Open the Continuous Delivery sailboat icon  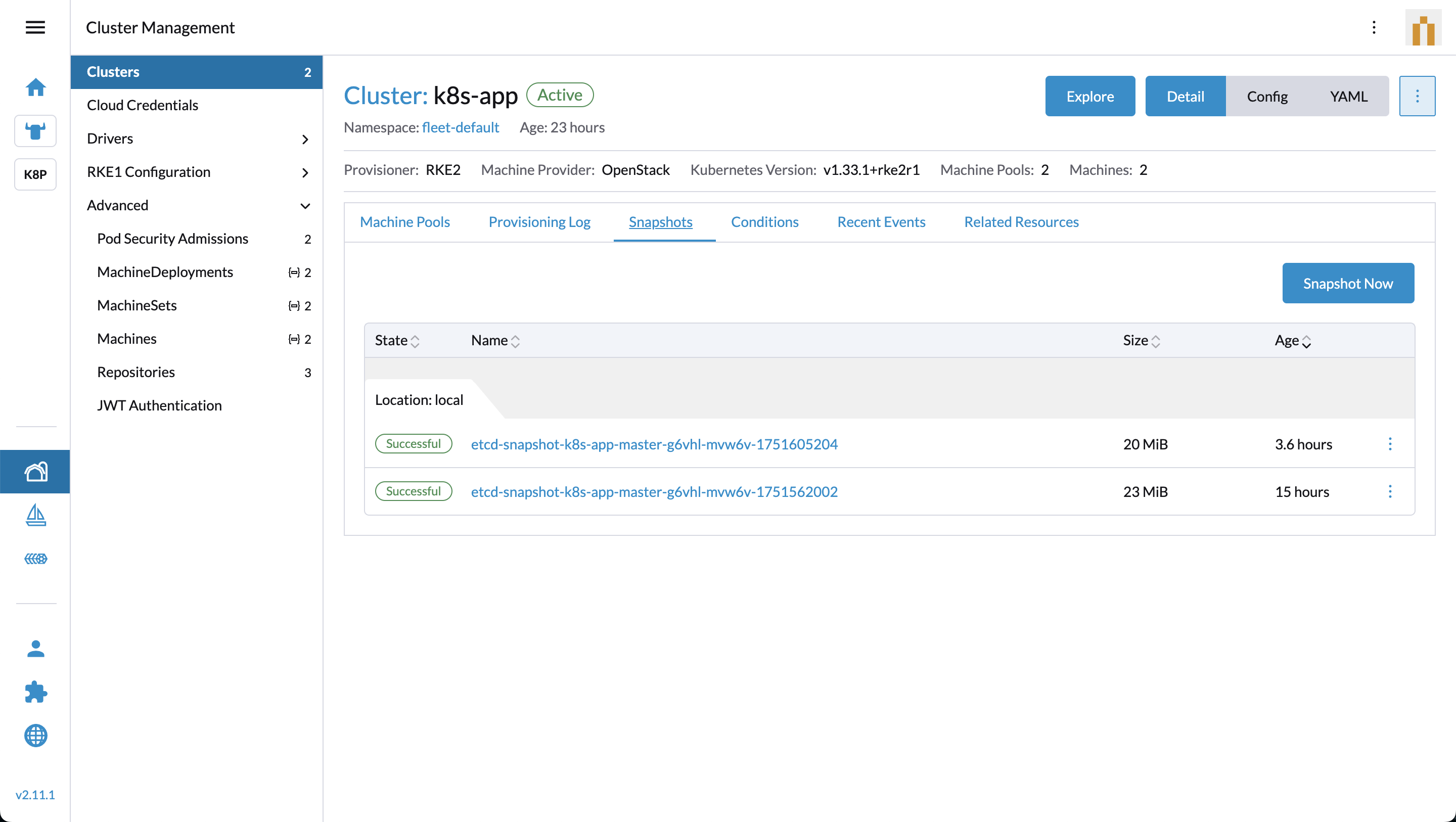coord(35,515)
